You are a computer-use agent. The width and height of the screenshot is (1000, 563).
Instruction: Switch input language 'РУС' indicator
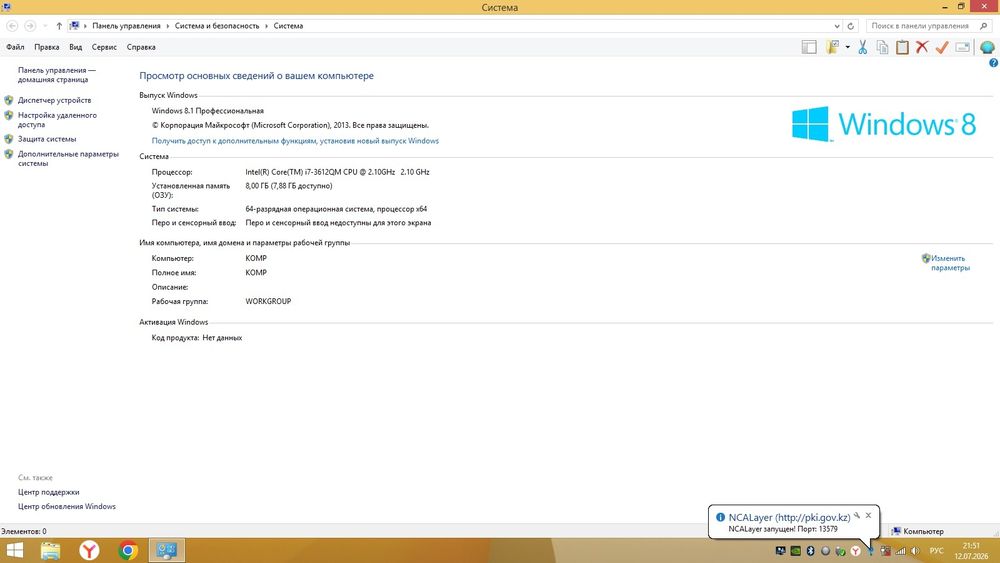[x=936, y=551]
